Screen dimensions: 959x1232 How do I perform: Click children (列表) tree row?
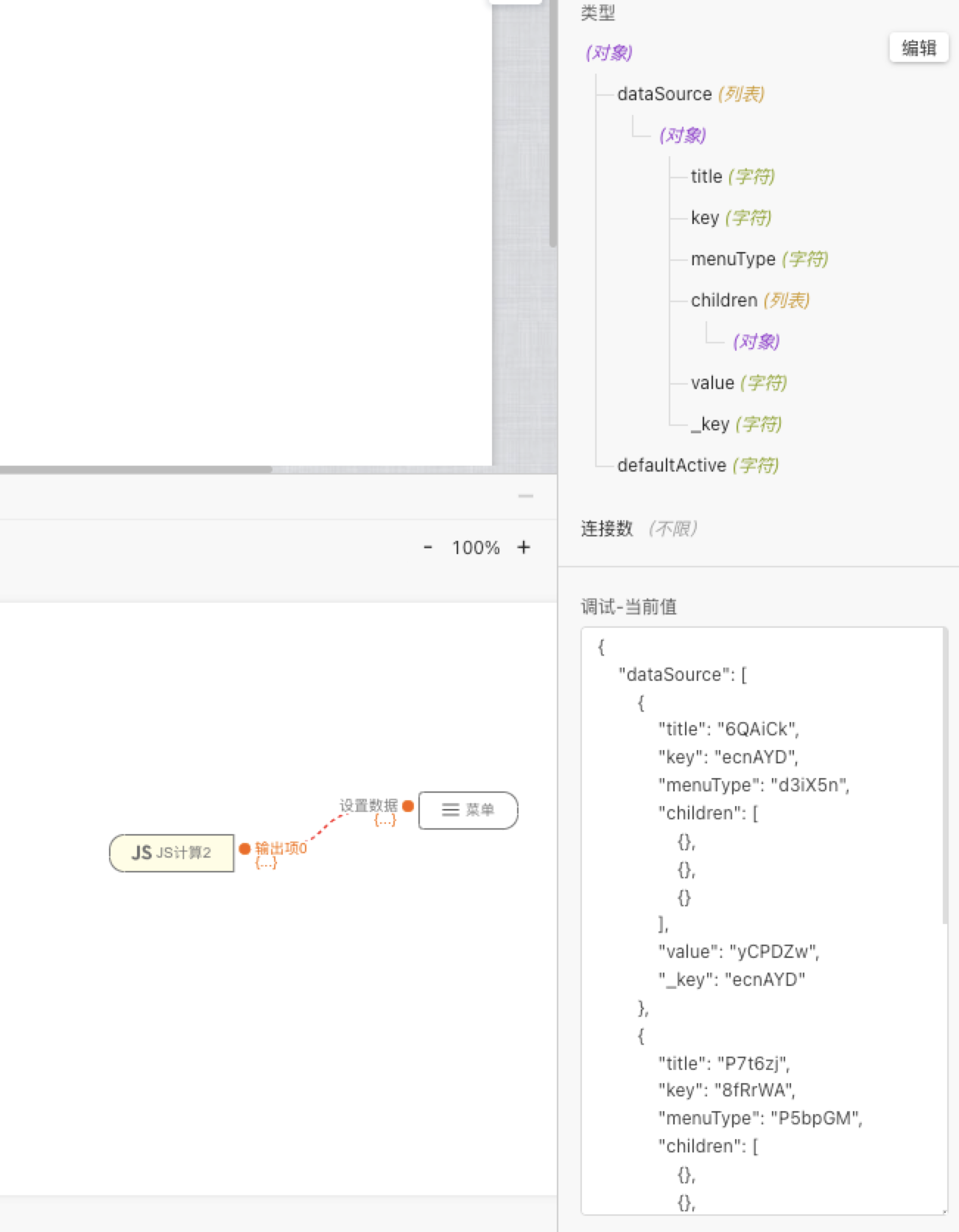(751, 301)
